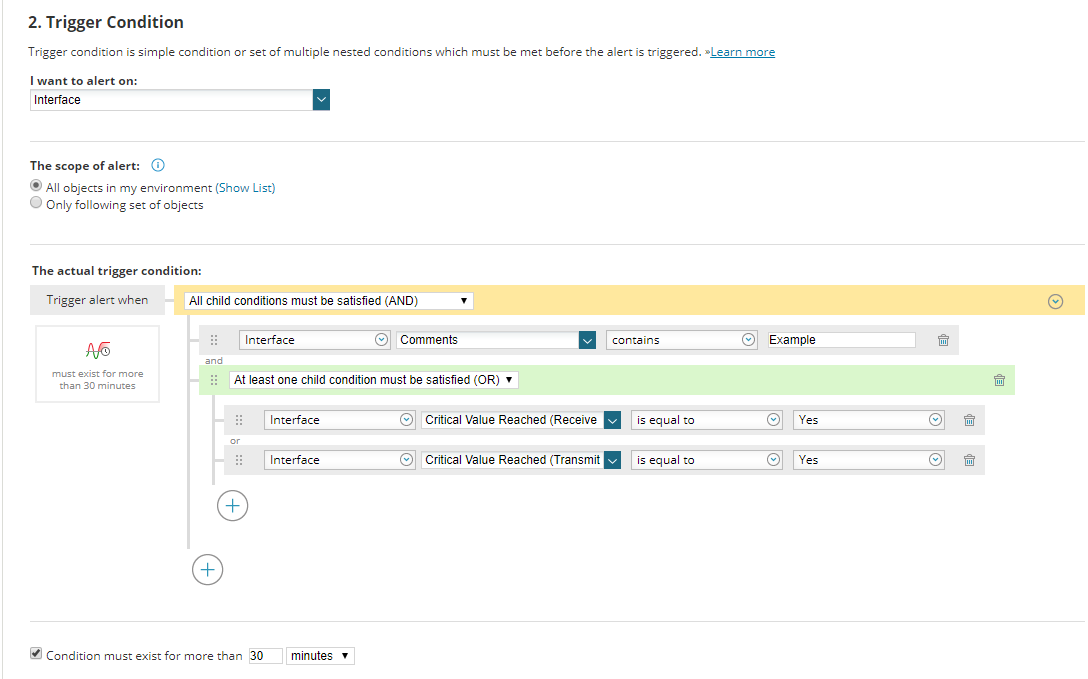Image resolution: width=1088 pixels, height=679 pixels.
Task: Delete the Critical Value Reached (Receive) condition
Action: [x=969, y=420]
